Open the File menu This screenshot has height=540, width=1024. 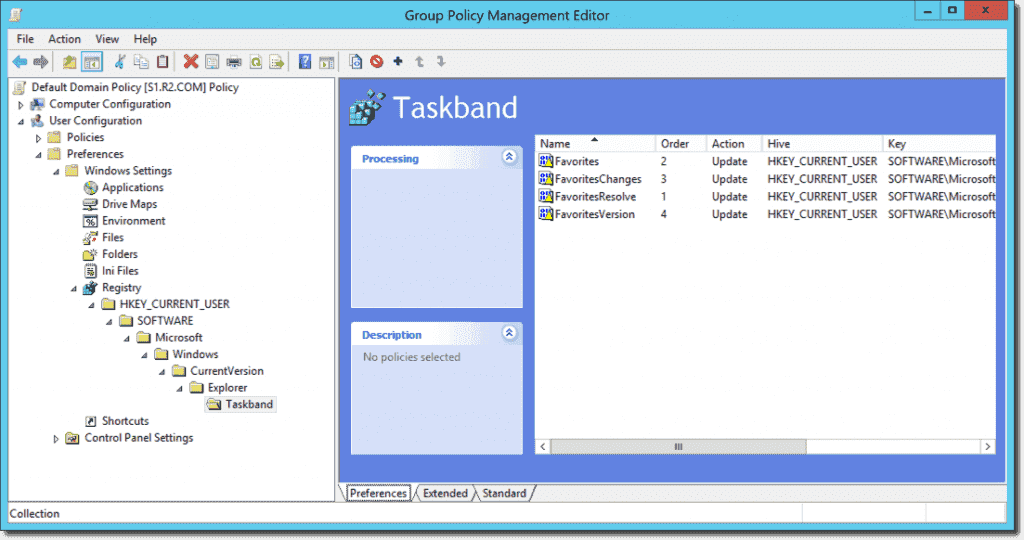(25, 39)
